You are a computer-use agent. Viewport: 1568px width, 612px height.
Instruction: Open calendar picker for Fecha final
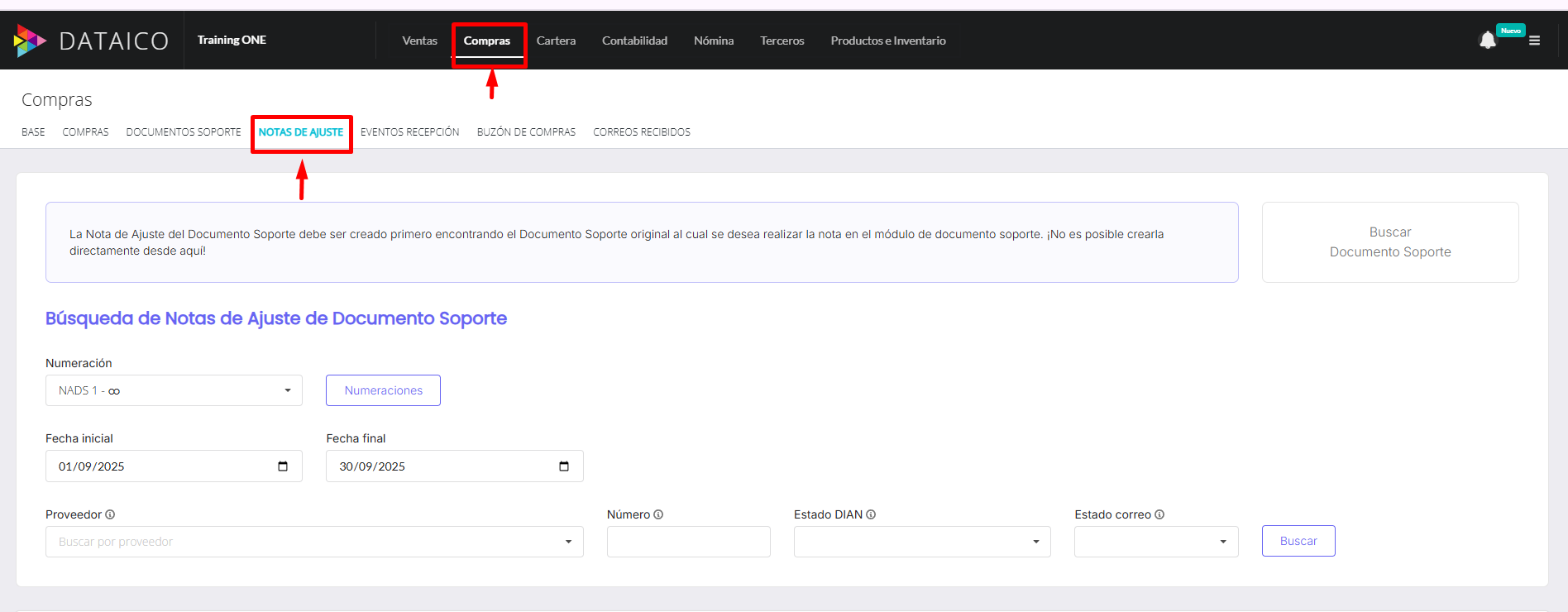tap(564, 466)
